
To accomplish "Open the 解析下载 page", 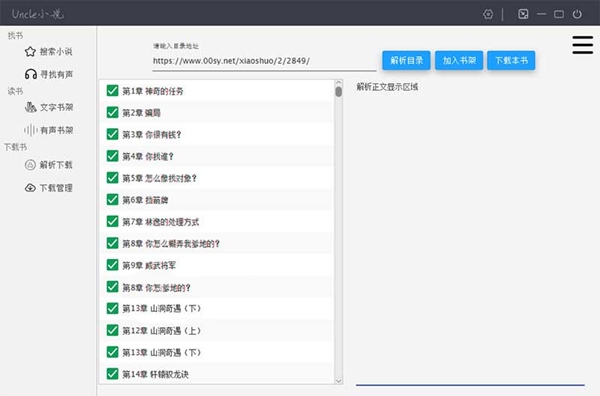I will coord(49,165).
